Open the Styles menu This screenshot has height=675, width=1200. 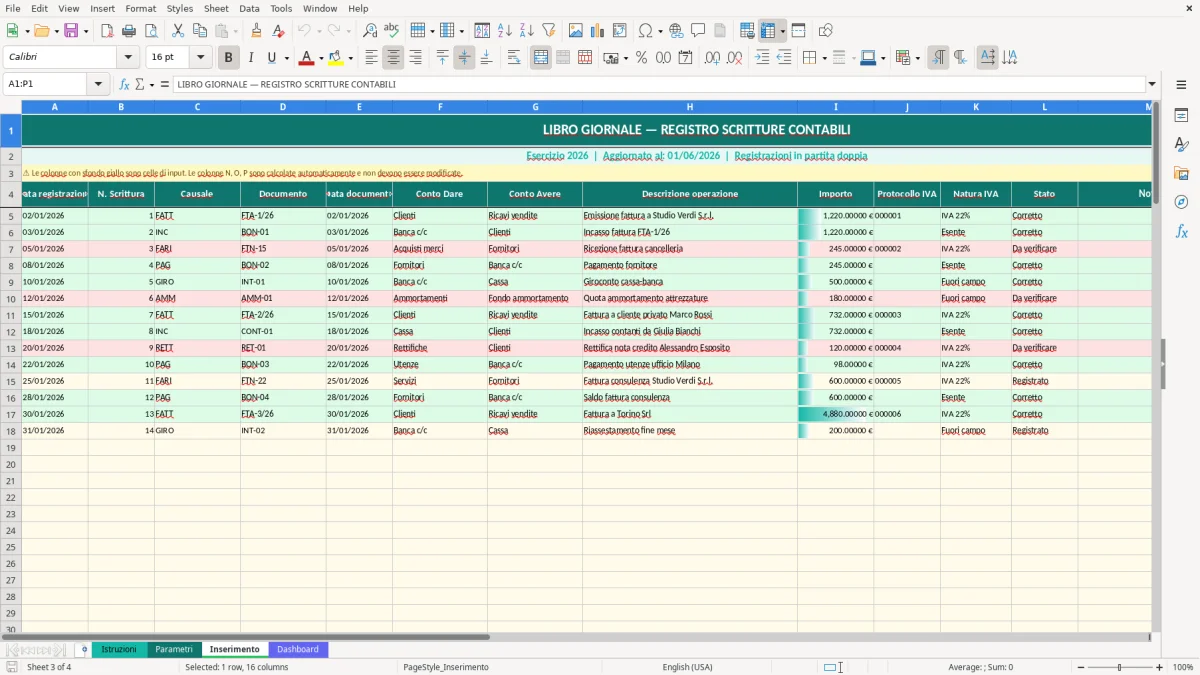(x=180, y=8)
